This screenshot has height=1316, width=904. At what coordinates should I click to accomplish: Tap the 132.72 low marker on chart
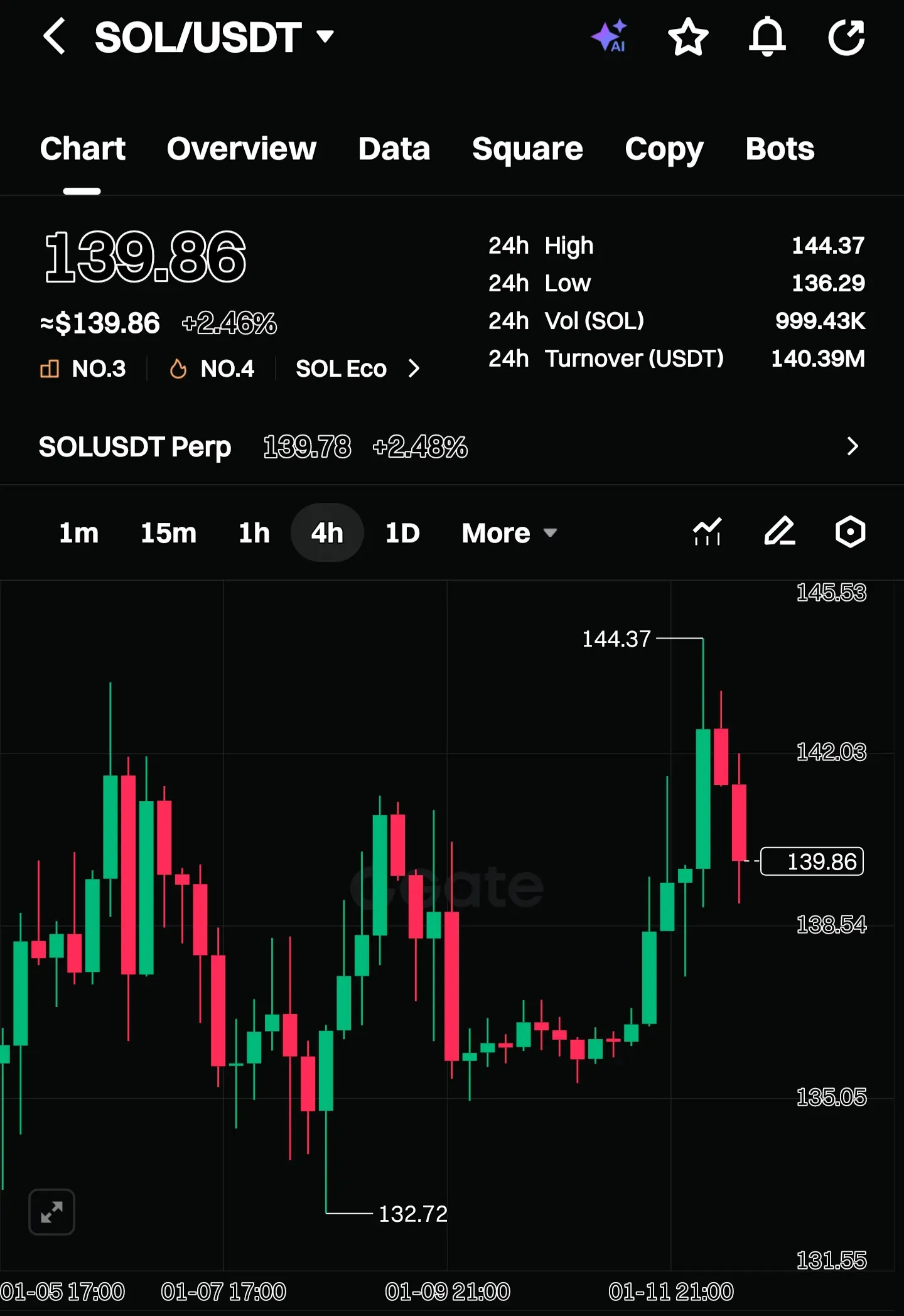click(413, 1214)
